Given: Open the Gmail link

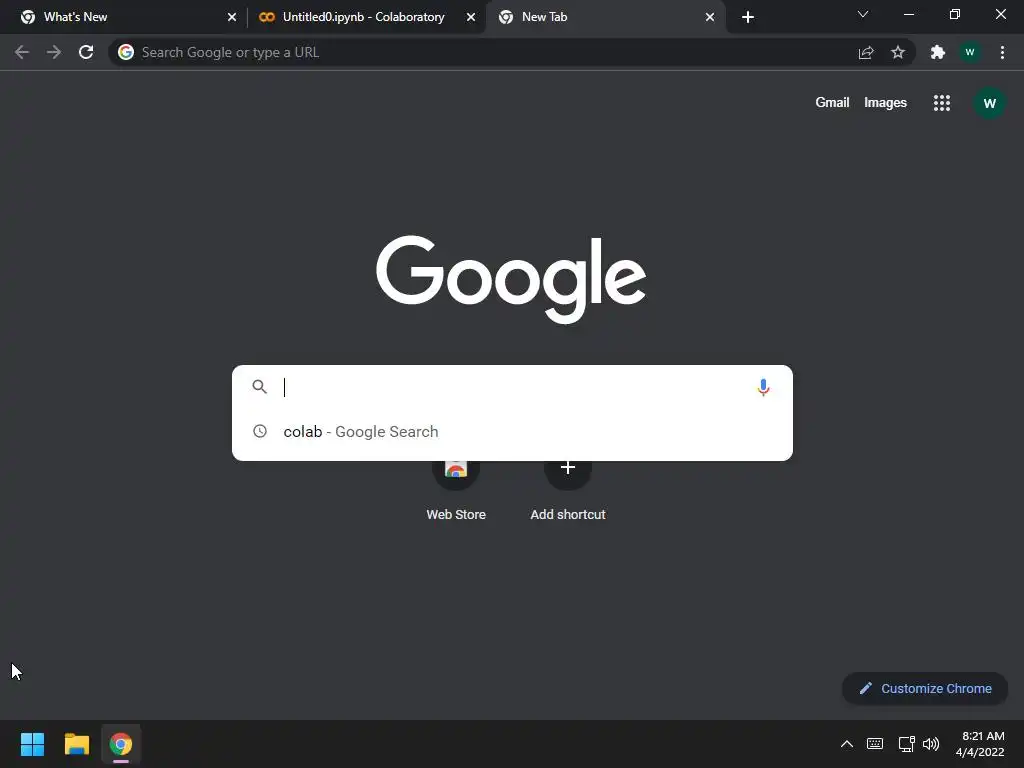Looking at the screenshot, I should (x=832, y=103).
